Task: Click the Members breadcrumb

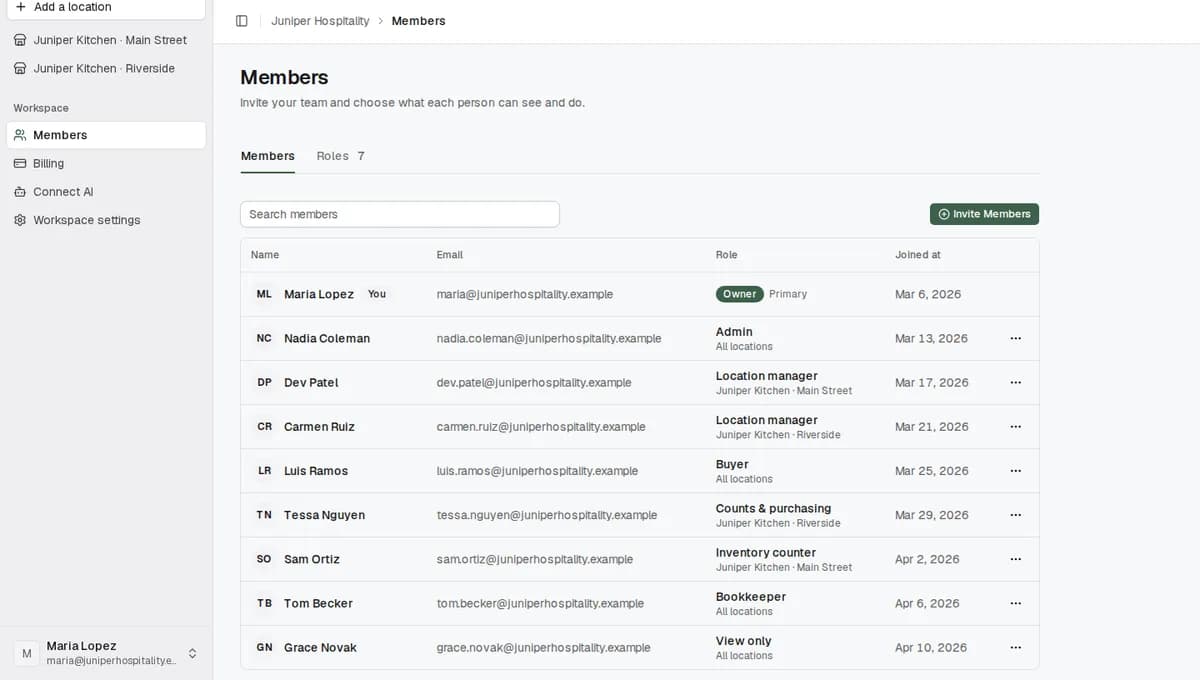Action: 418,21
